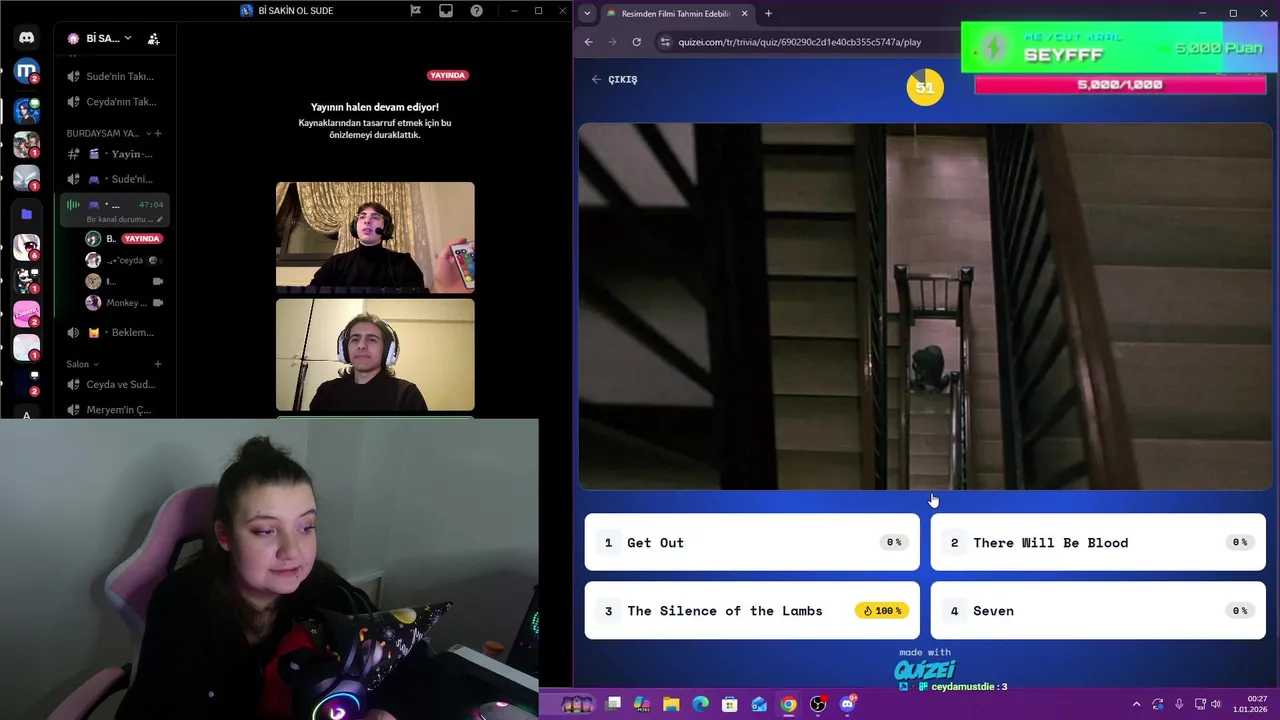Show hidden system tray icons
1280x720 pixels.
(x=1136, y=704)
